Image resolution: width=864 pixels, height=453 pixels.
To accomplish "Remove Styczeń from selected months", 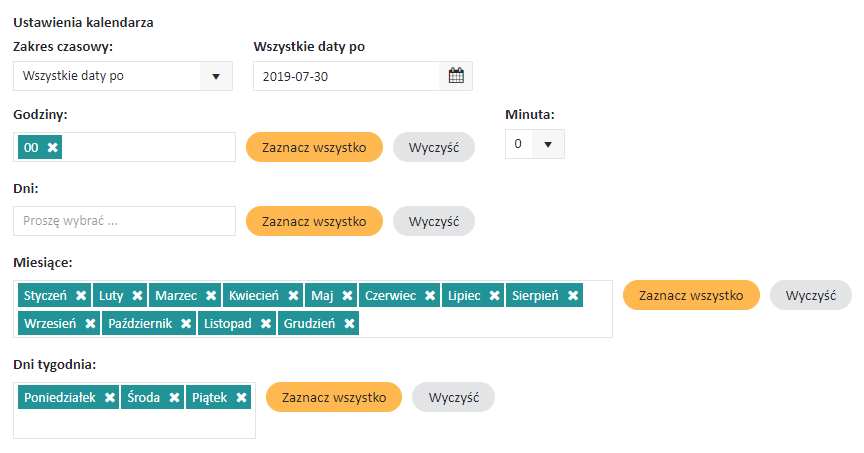I will (x=79, y=296).
